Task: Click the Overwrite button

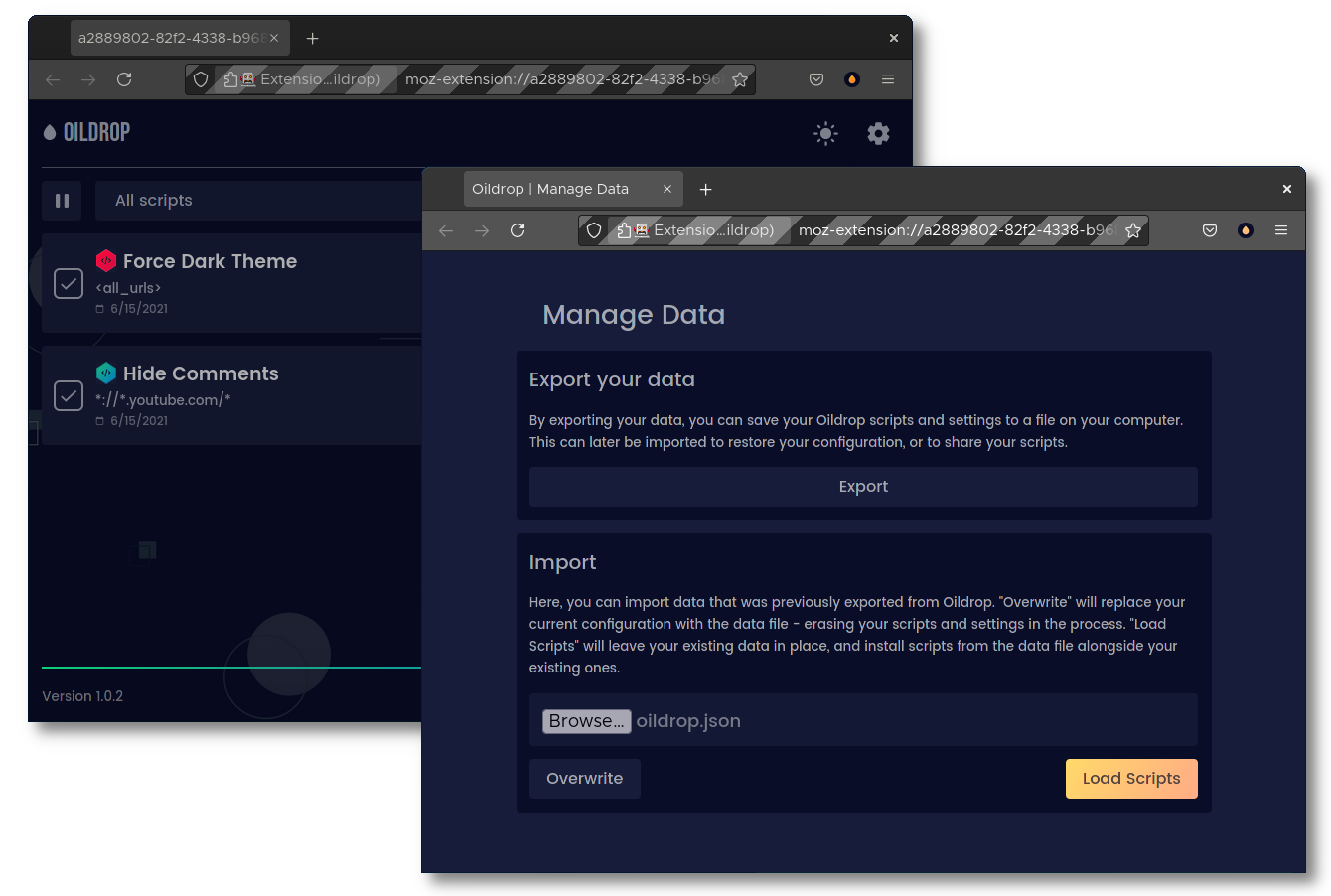Action: [585, 779]
